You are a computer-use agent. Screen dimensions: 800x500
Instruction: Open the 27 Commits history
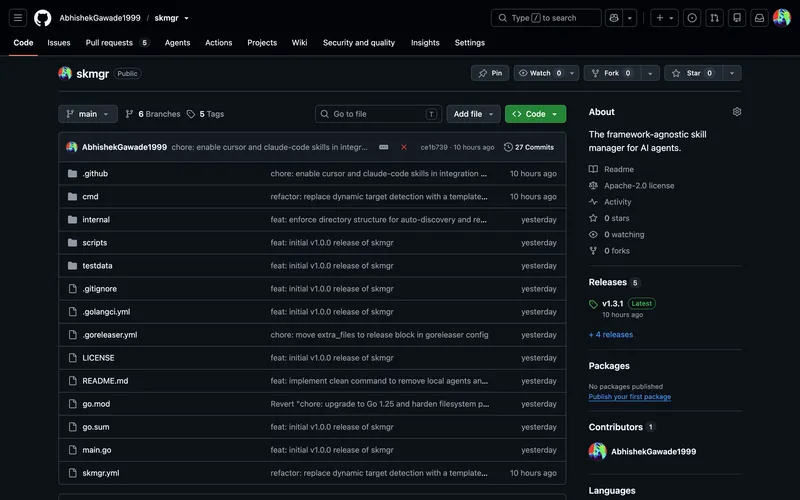click(x=529, y=147)
